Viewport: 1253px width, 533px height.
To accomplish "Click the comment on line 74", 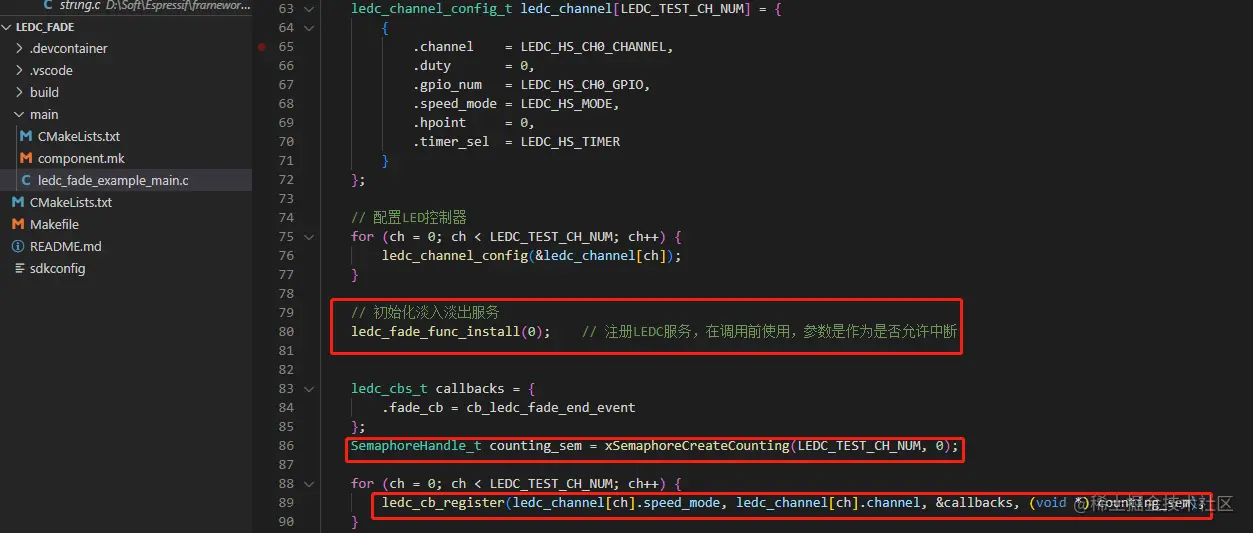I will click(409, 217).
